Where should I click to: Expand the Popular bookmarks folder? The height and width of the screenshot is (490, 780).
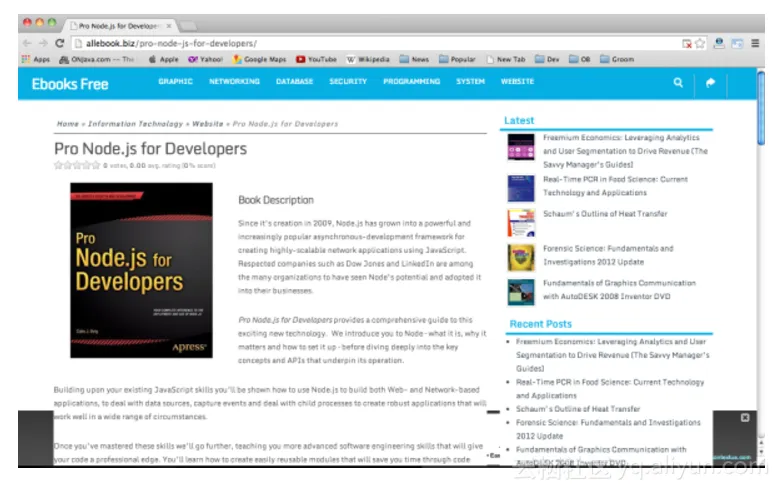[457, 59]
